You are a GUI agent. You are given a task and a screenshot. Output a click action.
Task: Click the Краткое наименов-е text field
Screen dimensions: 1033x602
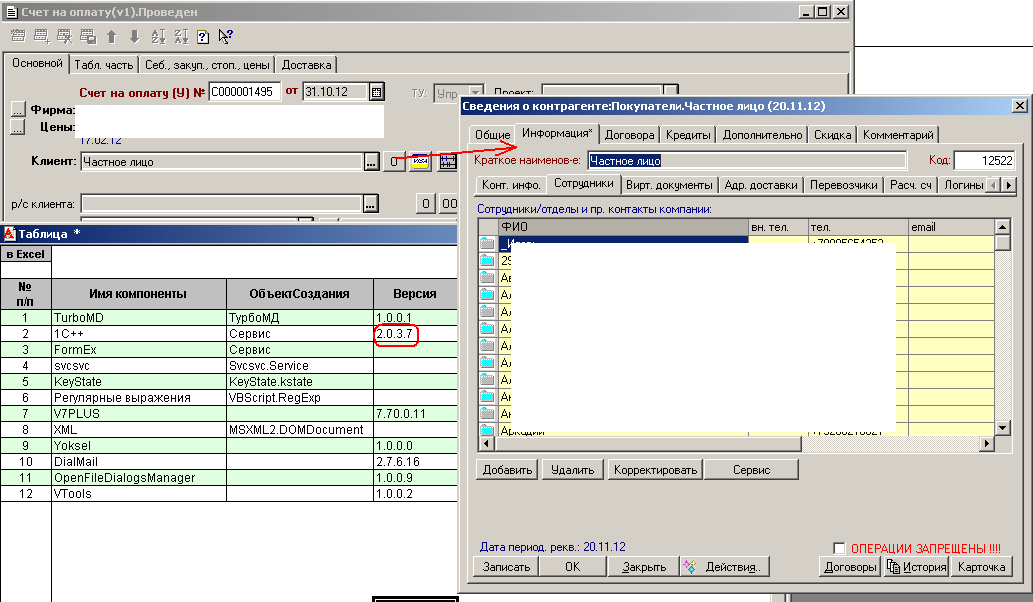(745, 160)
